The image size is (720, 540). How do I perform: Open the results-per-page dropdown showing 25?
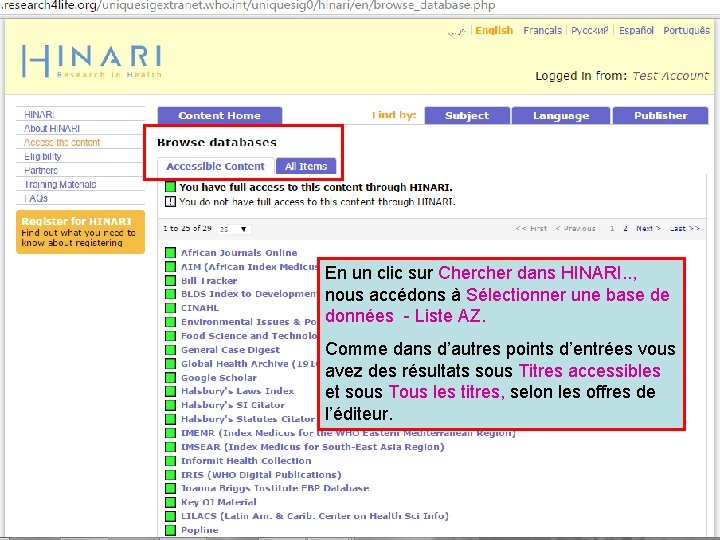(x=234, y=229)
